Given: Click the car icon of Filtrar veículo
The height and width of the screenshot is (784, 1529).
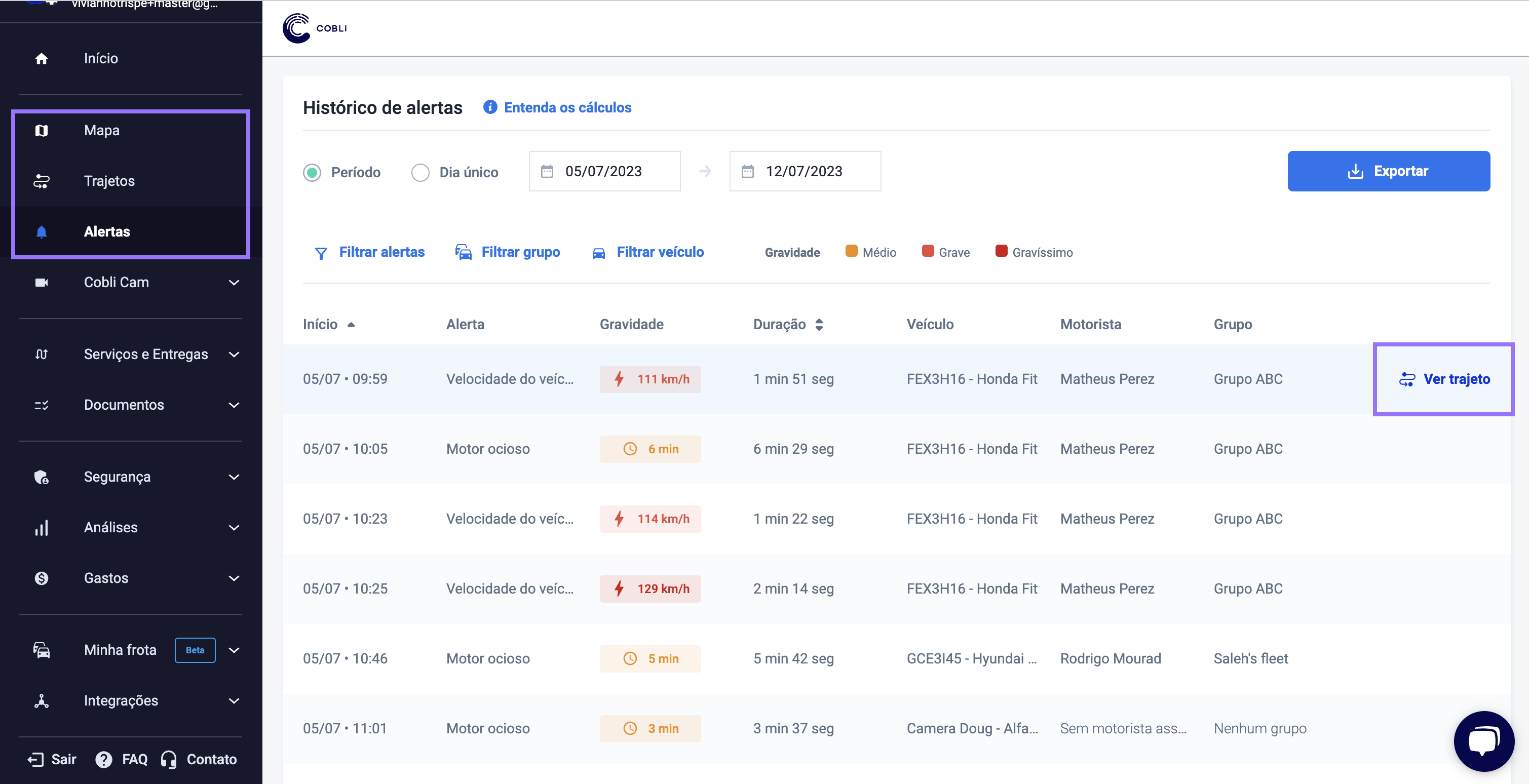Looking at the screenshot, I should click(598, 253).
